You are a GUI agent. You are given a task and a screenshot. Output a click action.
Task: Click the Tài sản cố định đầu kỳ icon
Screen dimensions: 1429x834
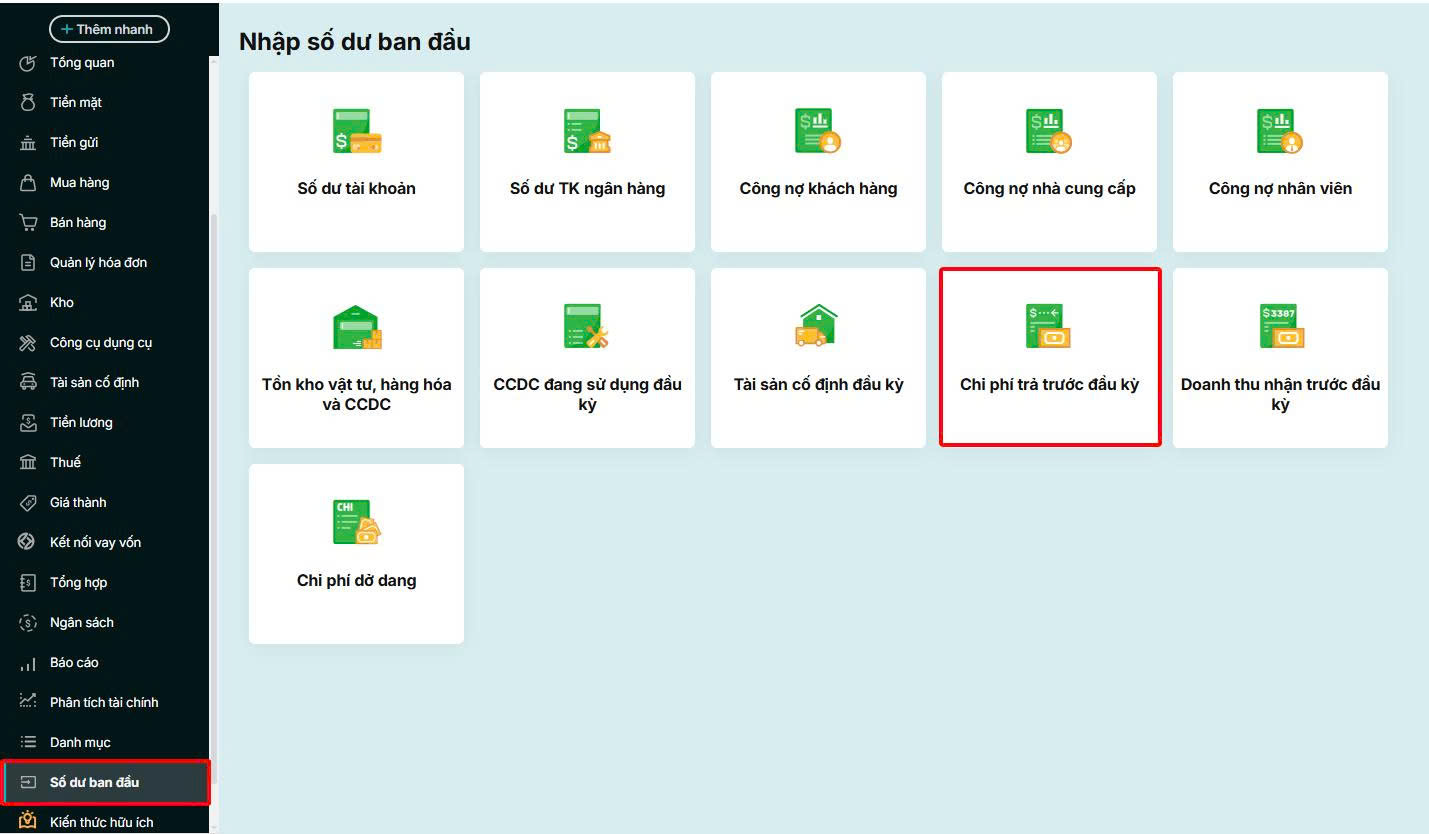coord(817,326)
